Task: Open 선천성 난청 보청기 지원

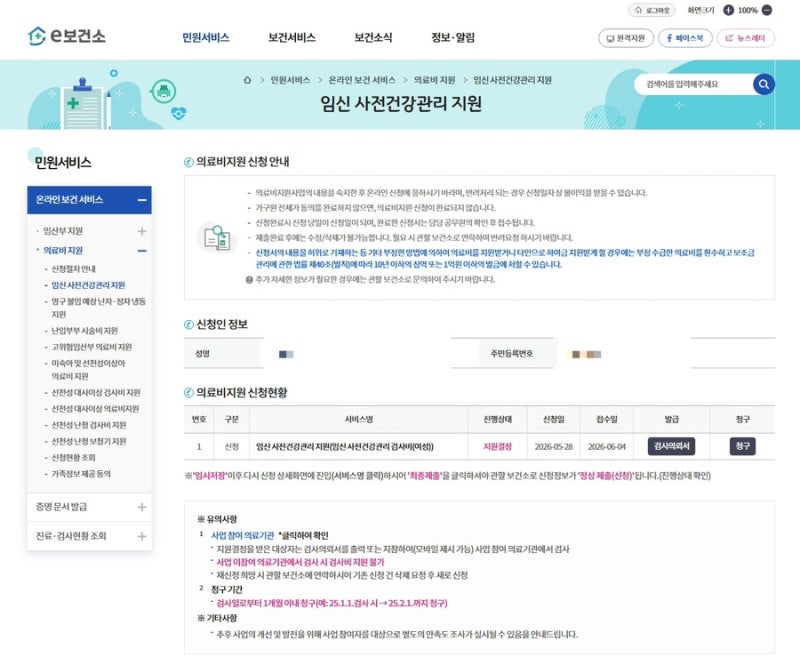Action: (89, 441)
